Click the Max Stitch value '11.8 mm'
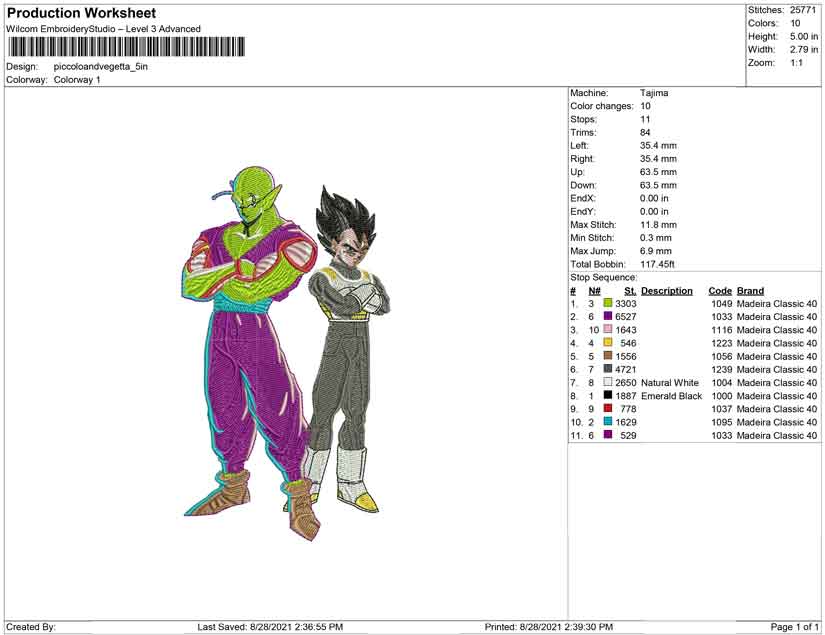Screen dimensions: 825x635 tap(658, 225)
